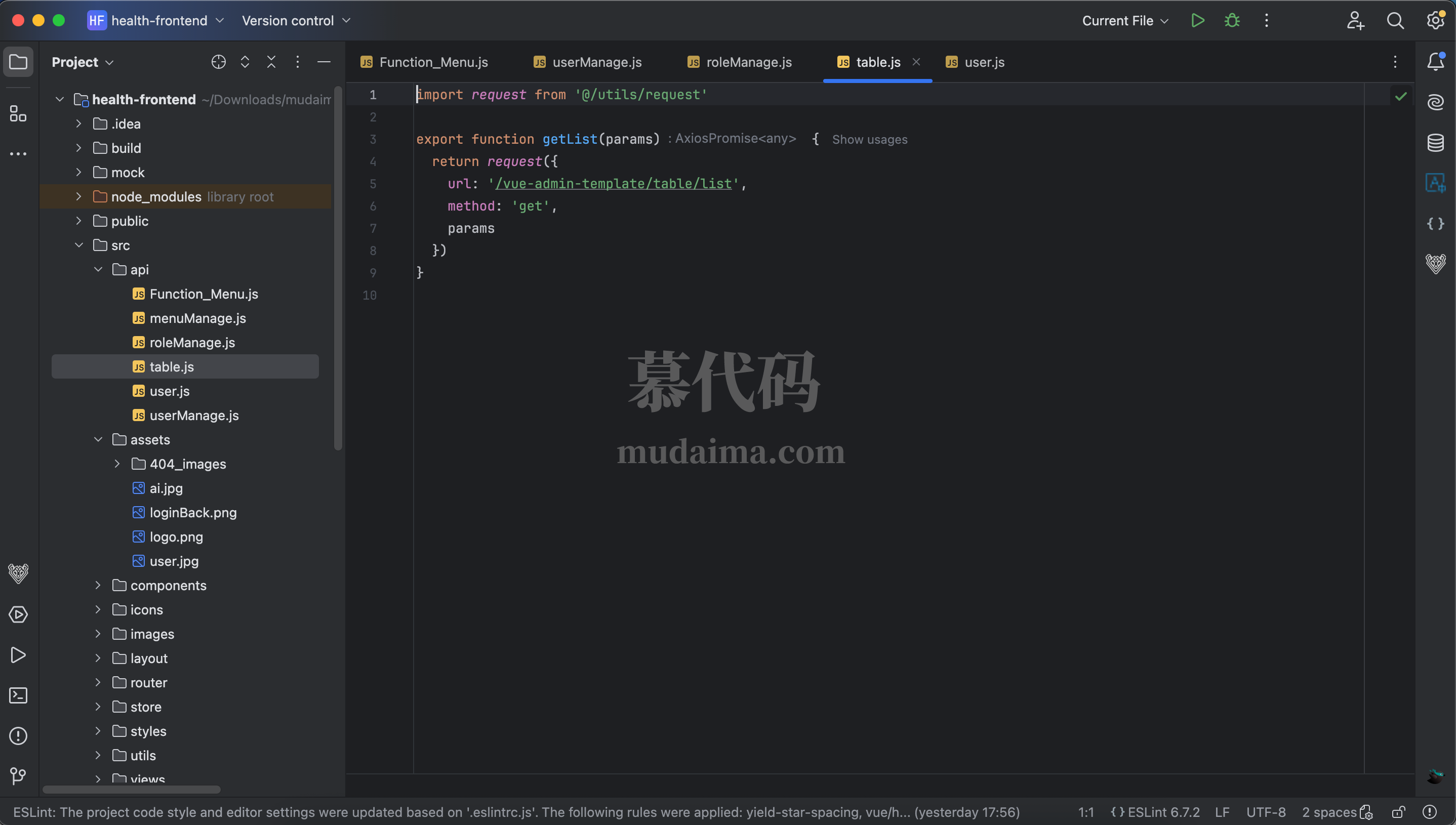Viewport: 1456px width, 825px height.
Task: Hide the Project panel with minus button
Action: pos(323,62)
